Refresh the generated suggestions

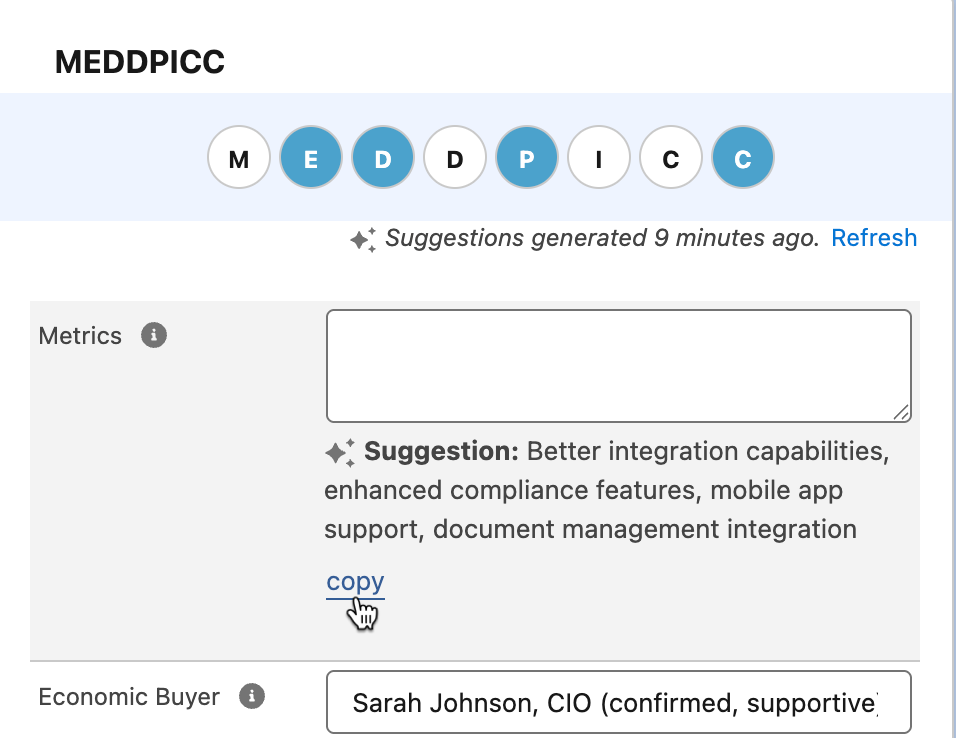click(x=874, y=238)
